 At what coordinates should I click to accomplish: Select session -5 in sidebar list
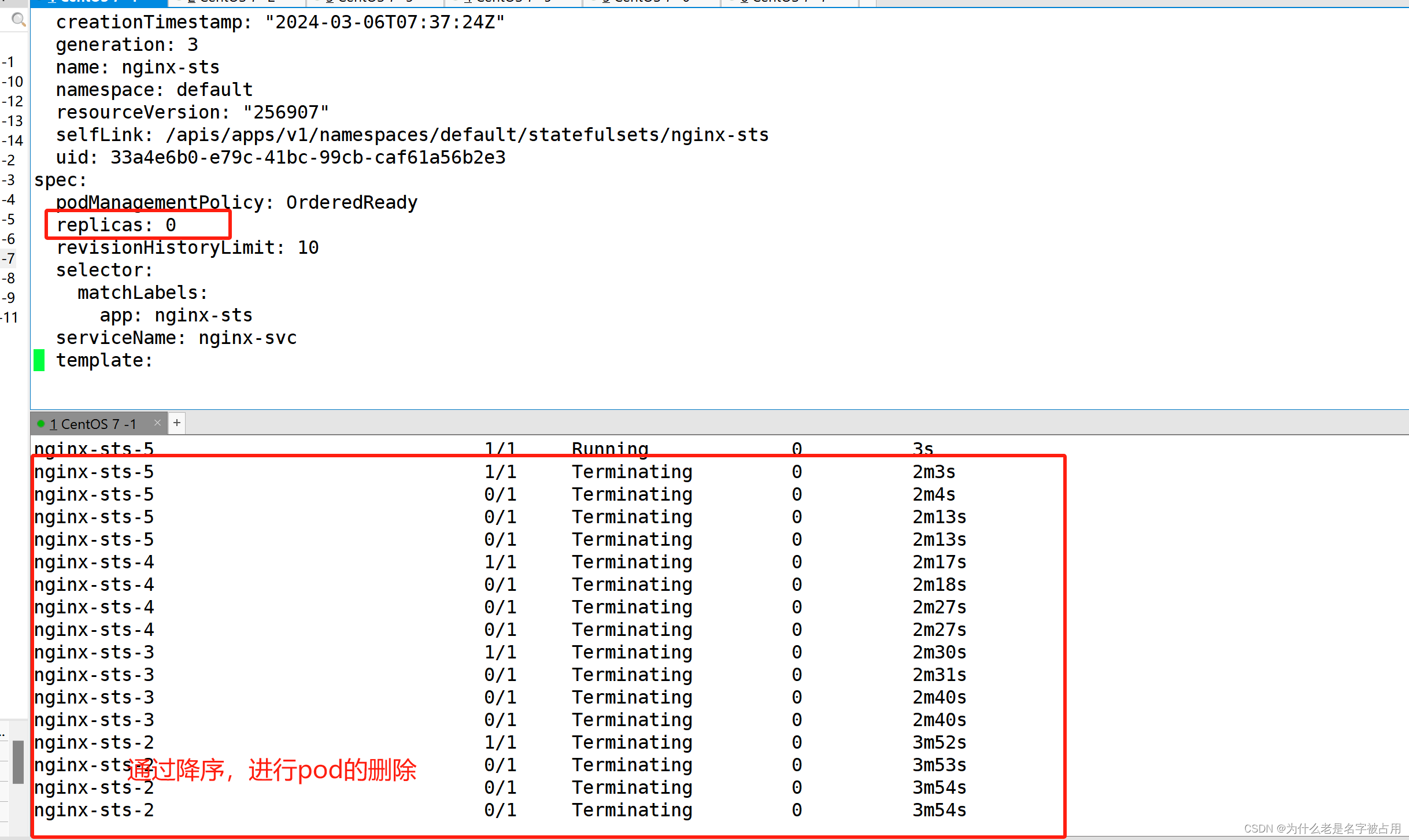click(x=9, y=220)
